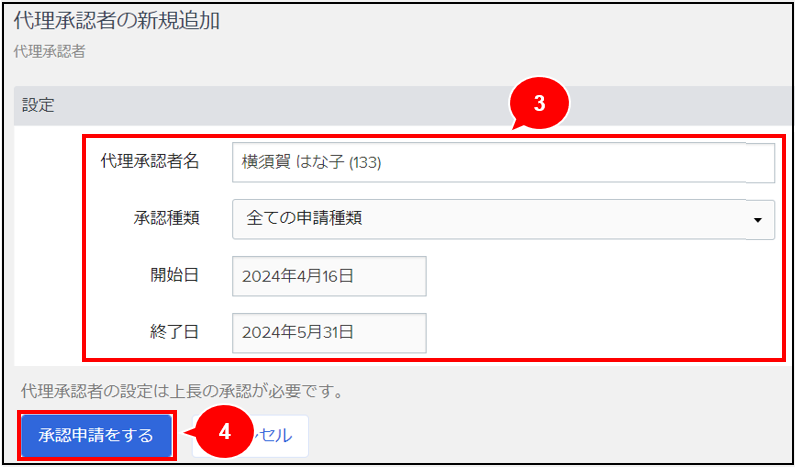Click employee number (133) in the name field
The height and width of the screenshot is (467, 795).
point(365,163)
